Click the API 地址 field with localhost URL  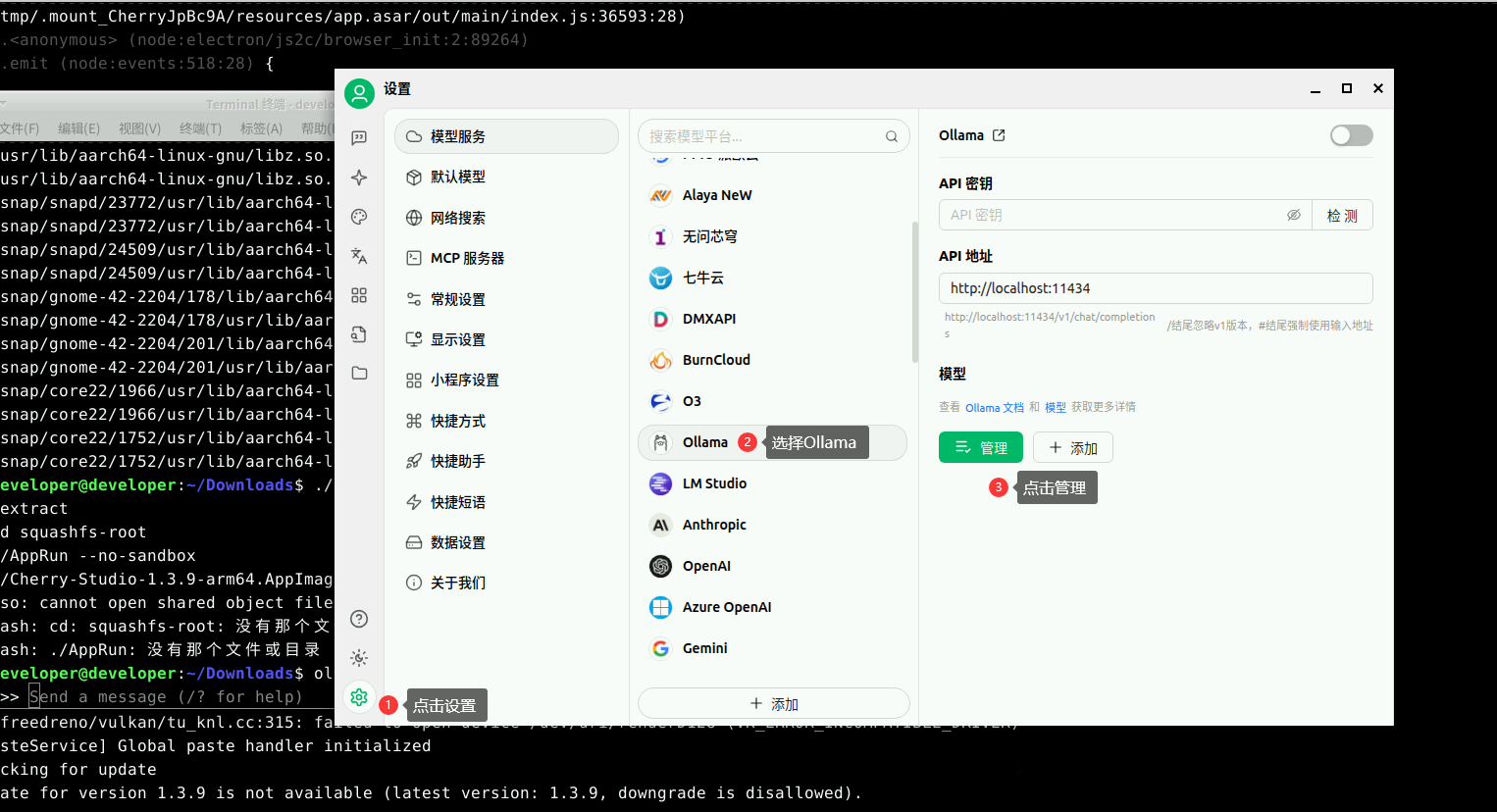click(1156, 288)
